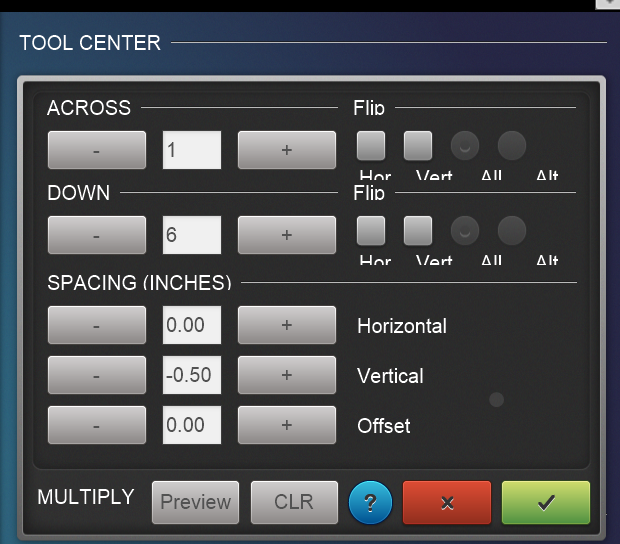Increase the Across count
The height and width of the screenshot is (544, 620).
(x=287, y=150)
